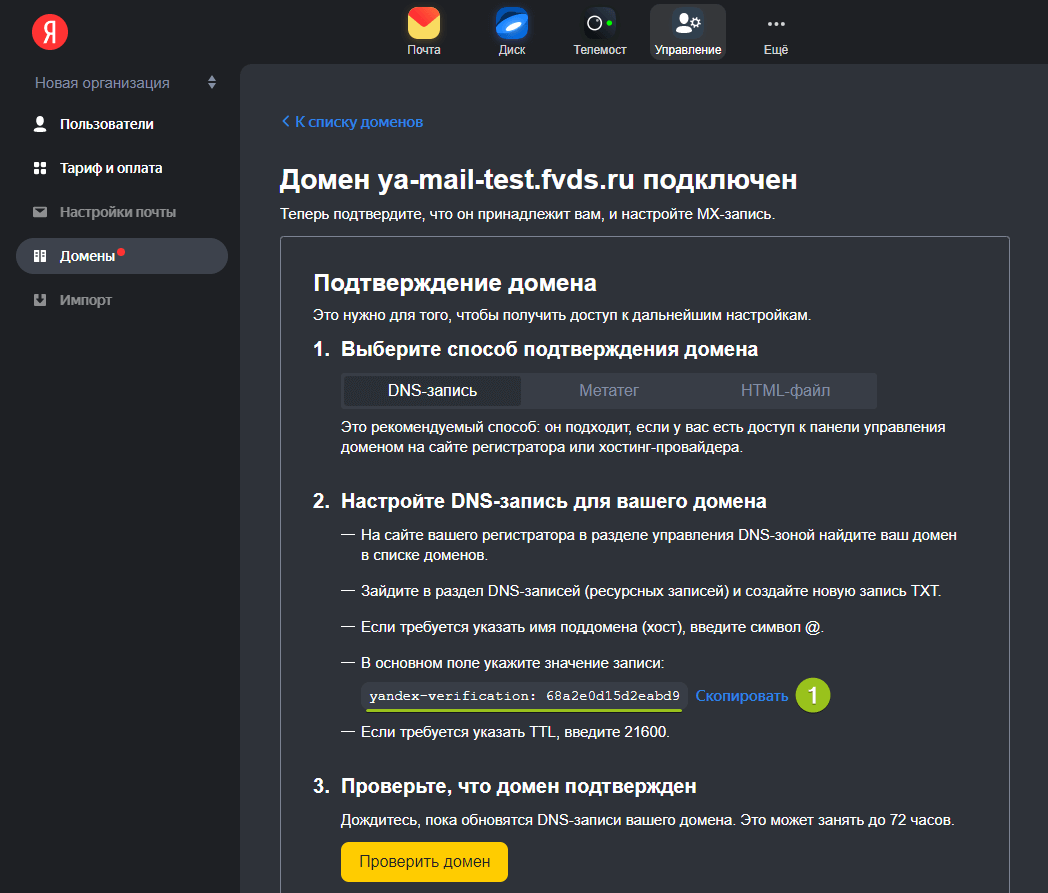Switch to the DNS-запись tab
Image resolution: width=1048 pixels, height=893 pixels.
tap(432, 390)
